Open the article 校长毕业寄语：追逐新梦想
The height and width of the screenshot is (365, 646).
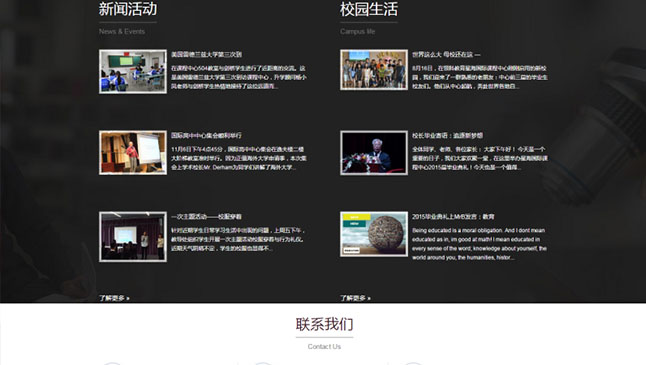447,136
